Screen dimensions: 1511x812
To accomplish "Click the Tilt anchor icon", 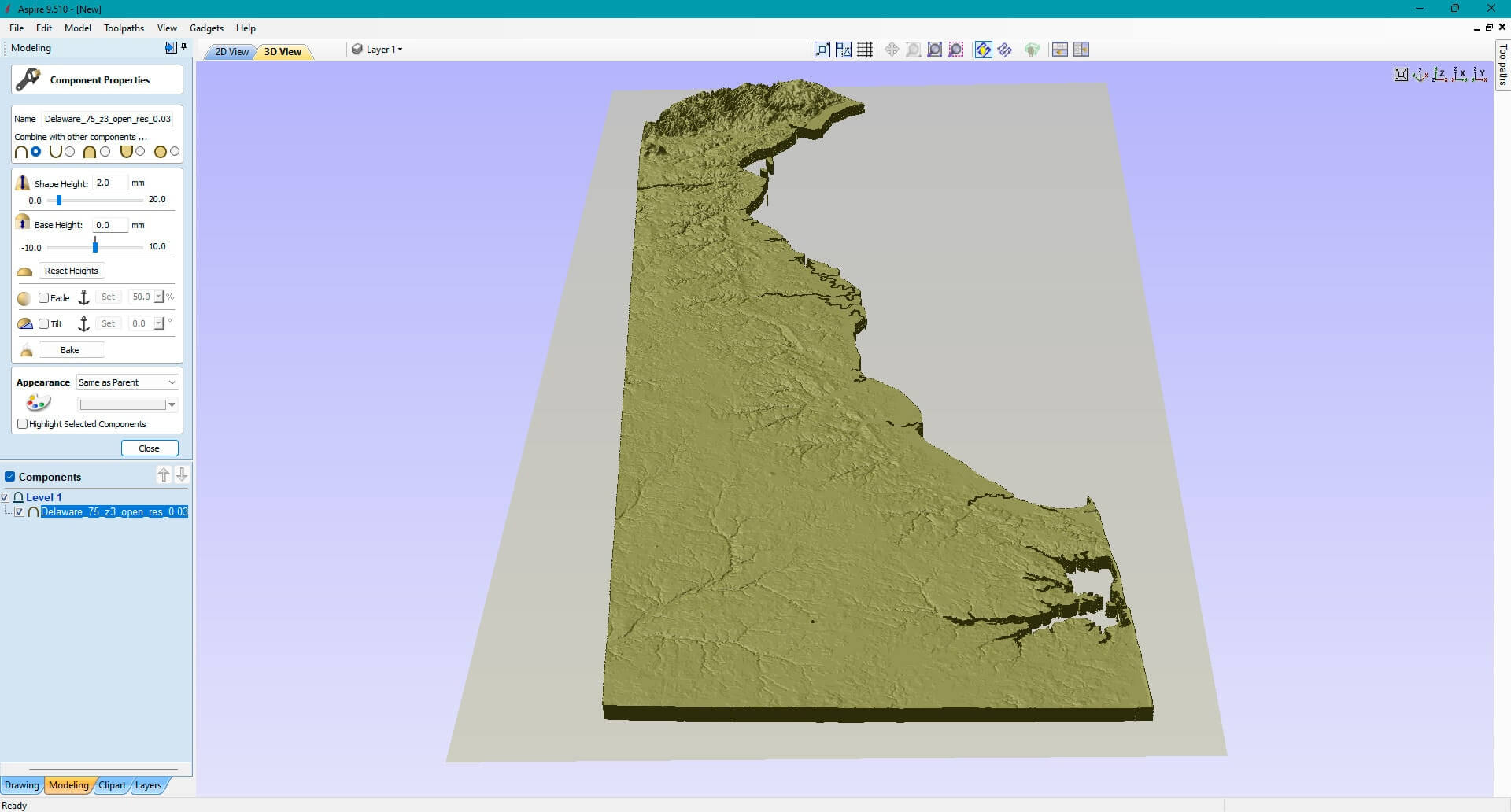I will pos(84,324).
